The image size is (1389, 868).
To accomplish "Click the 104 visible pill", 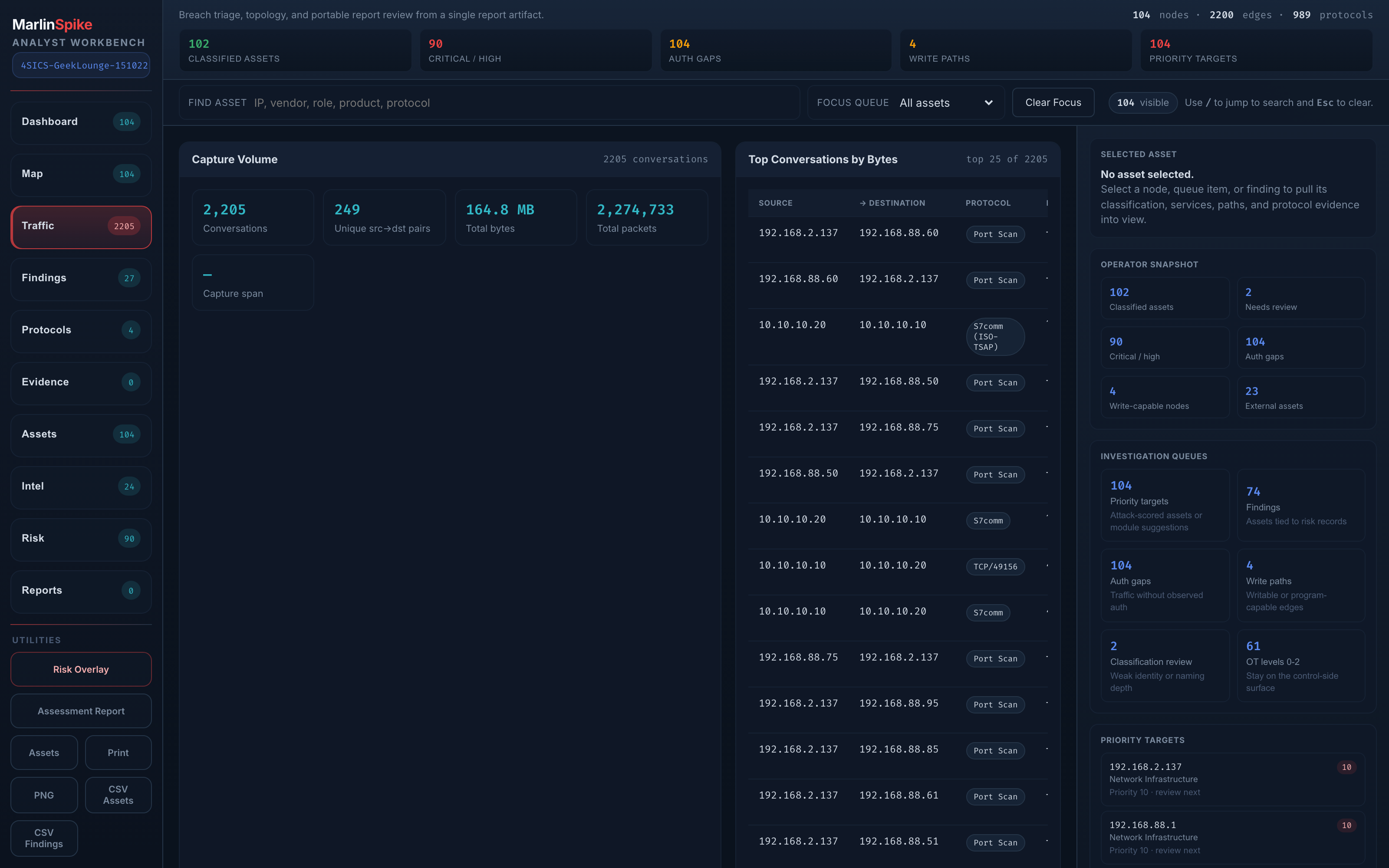I will click(x=1143, y=103).
